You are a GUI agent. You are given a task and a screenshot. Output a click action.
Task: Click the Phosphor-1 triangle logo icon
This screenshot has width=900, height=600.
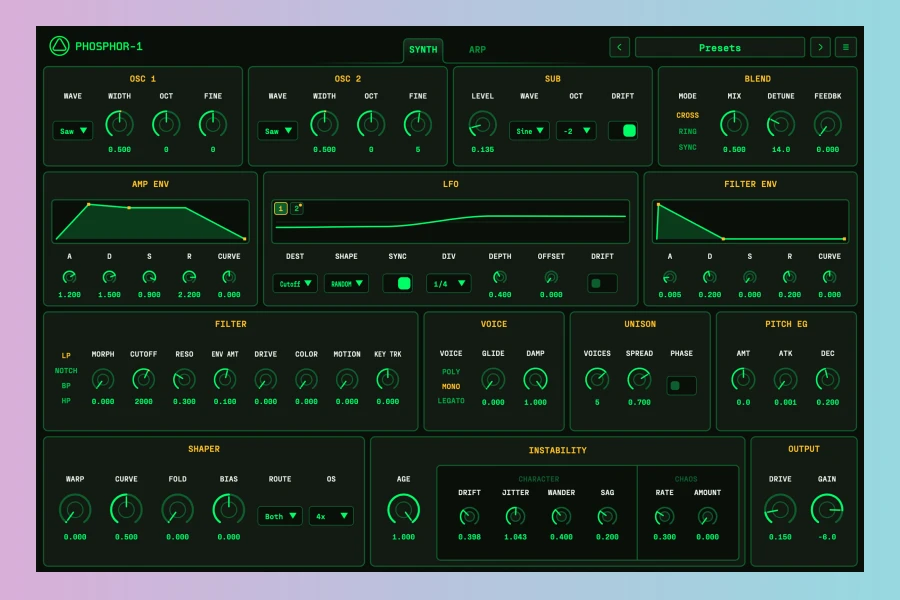[x=59, y=46]
